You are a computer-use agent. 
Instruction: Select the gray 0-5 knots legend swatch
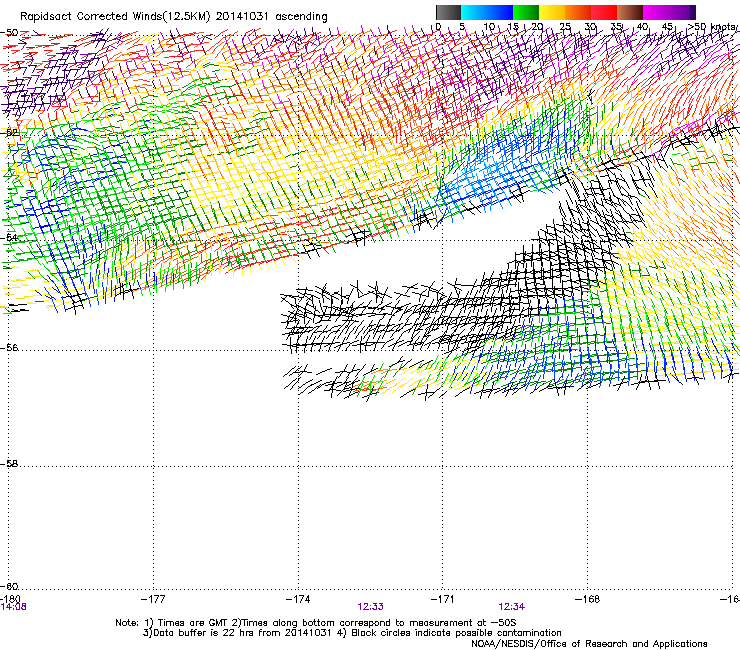(448, 12)
